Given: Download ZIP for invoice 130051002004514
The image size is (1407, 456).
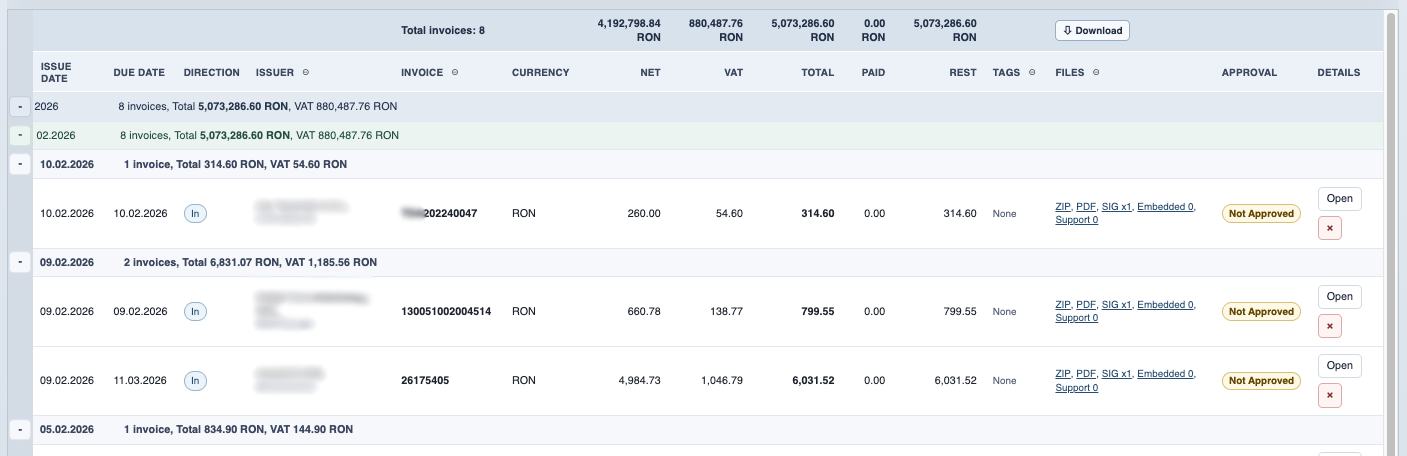Looking at the screenshot, I should [1062, 305].
